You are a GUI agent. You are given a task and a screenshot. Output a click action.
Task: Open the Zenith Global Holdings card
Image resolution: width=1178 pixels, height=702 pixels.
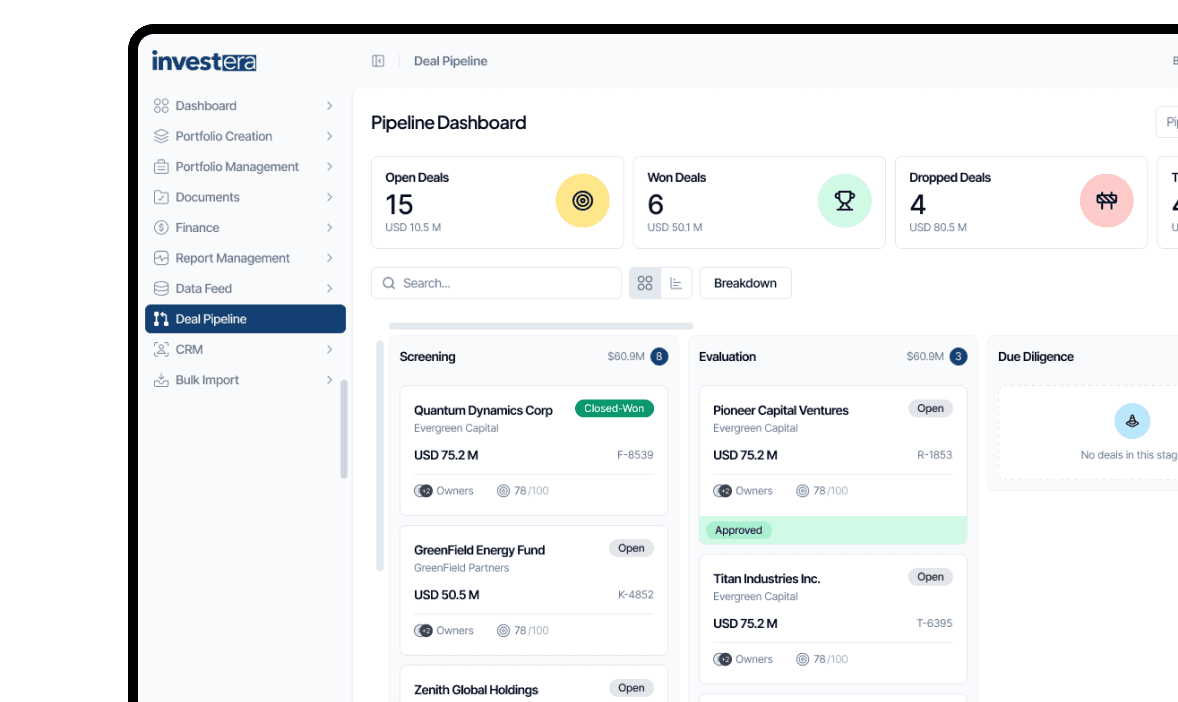[533, 684]
